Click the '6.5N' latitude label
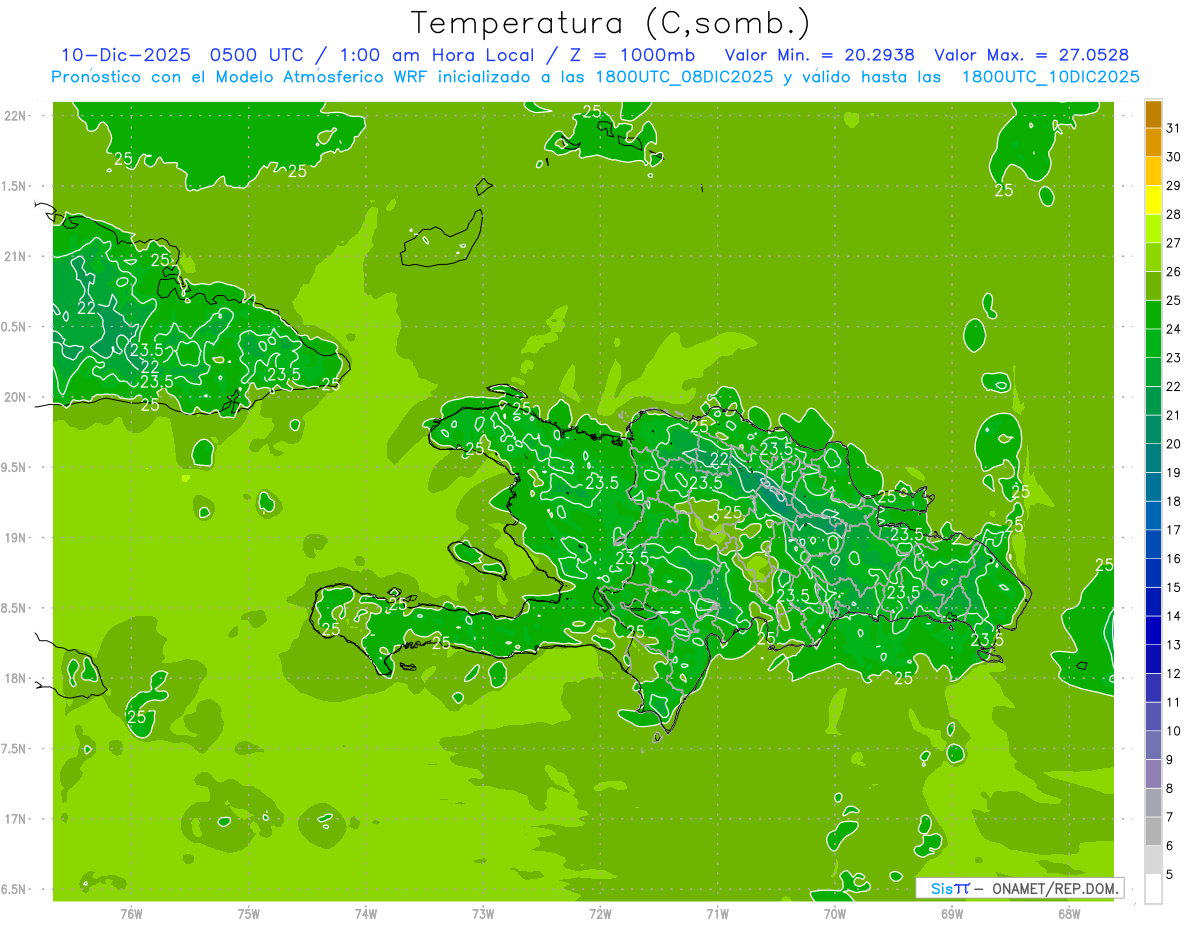 [15, 889]
